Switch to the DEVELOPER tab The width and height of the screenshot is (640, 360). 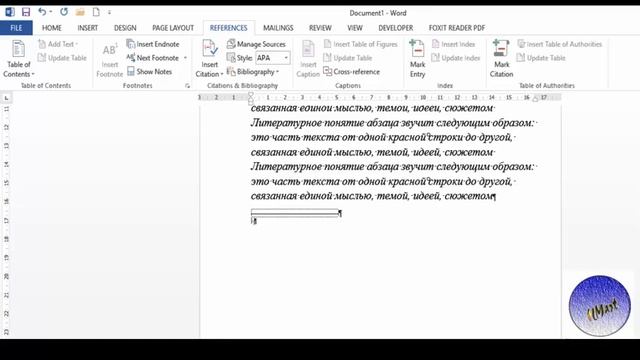coord(396,28)
